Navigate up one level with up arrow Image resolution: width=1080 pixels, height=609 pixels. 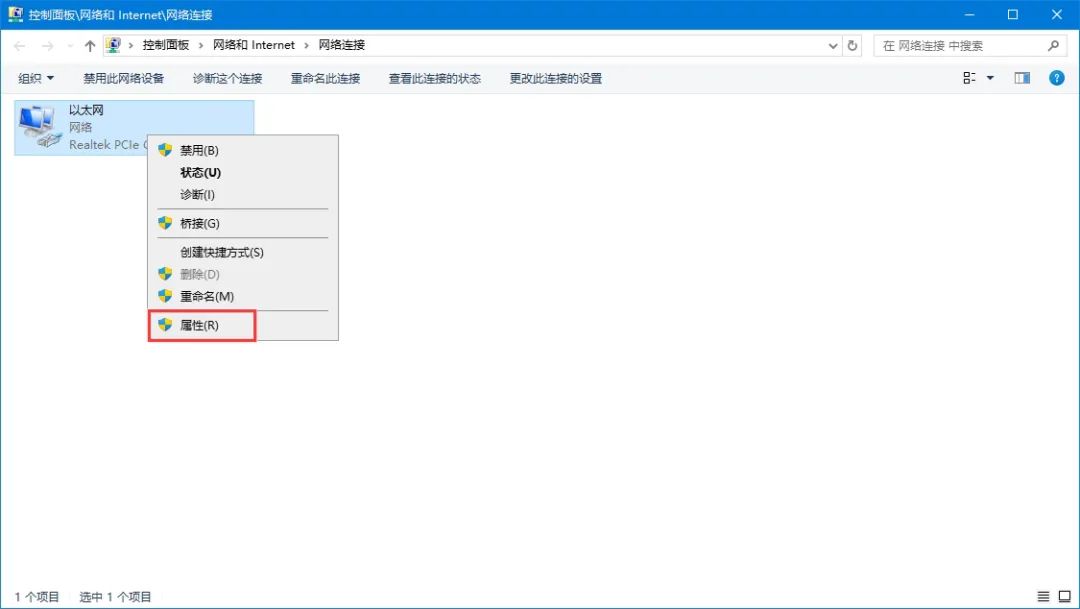(x=90, y=46)
